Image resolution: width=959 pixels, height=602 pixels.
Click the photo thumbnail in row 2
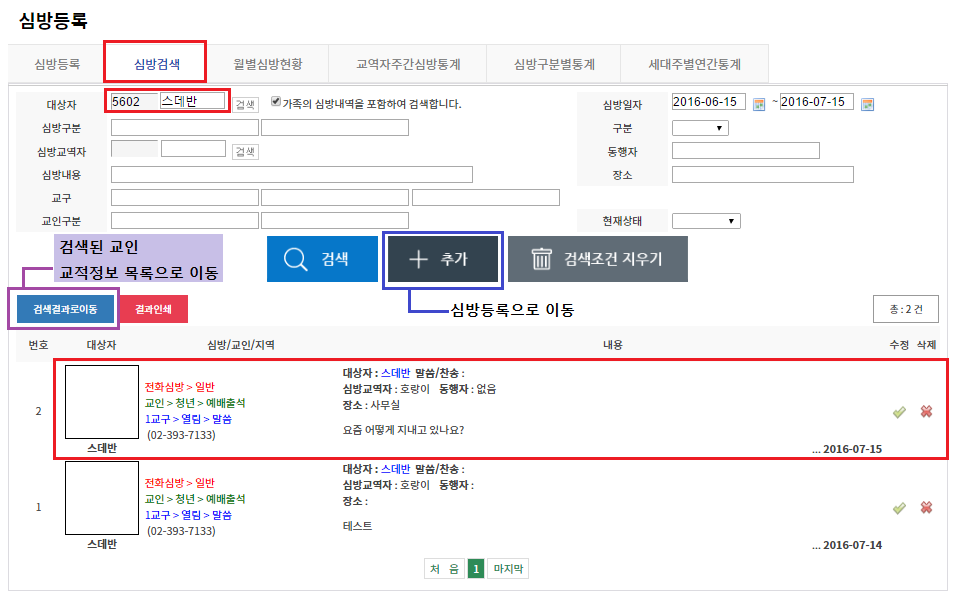coord(102,402)
